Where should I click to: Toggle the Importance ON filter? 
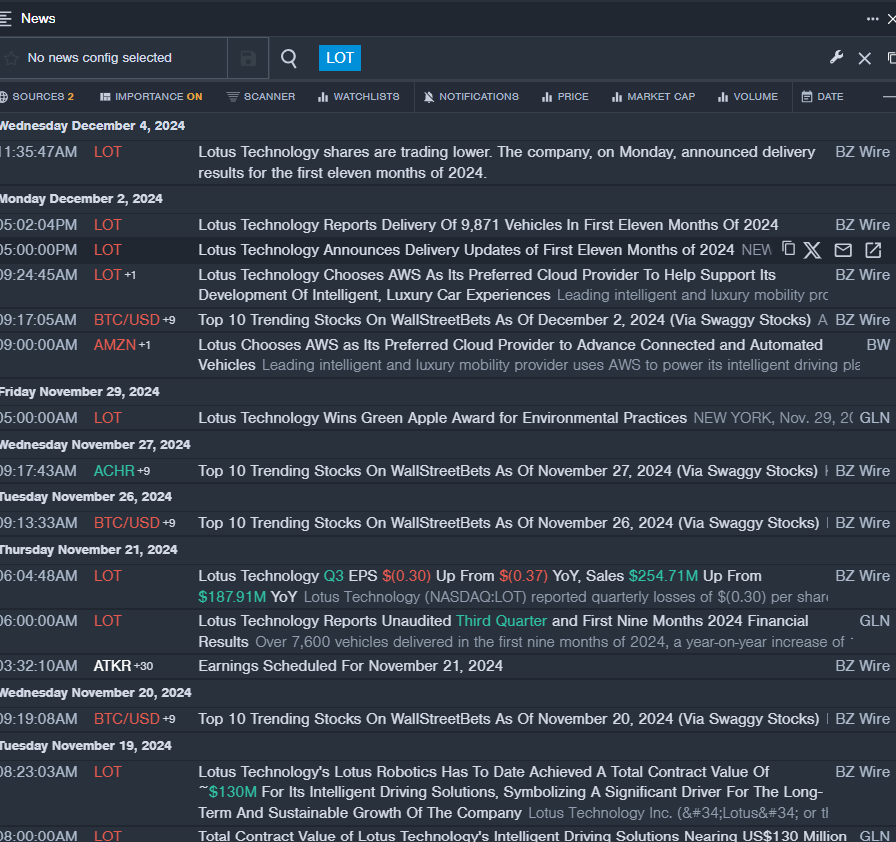(151, 97)
